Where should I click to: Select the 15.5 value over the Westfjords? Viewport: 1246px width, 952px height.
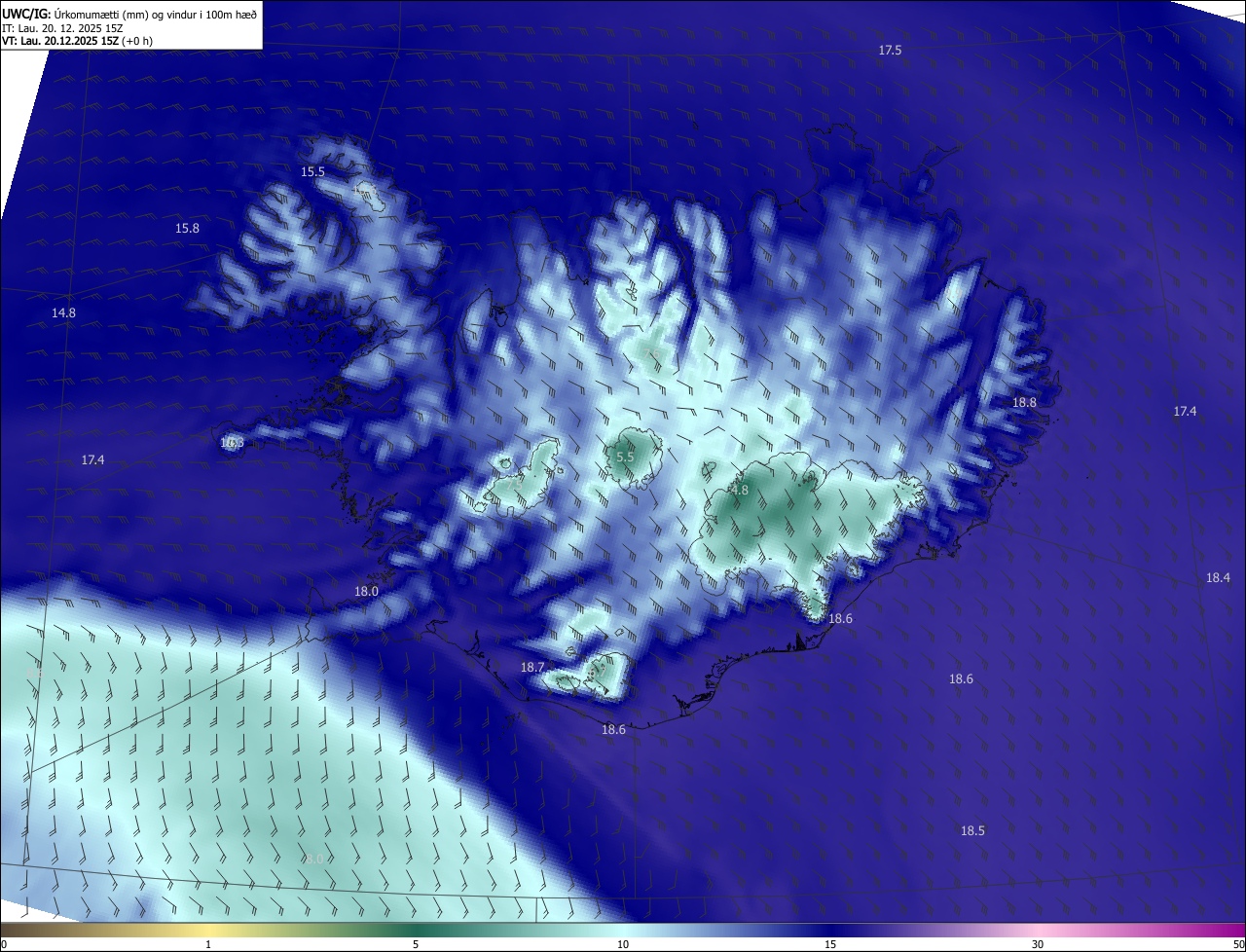[312, 171]
